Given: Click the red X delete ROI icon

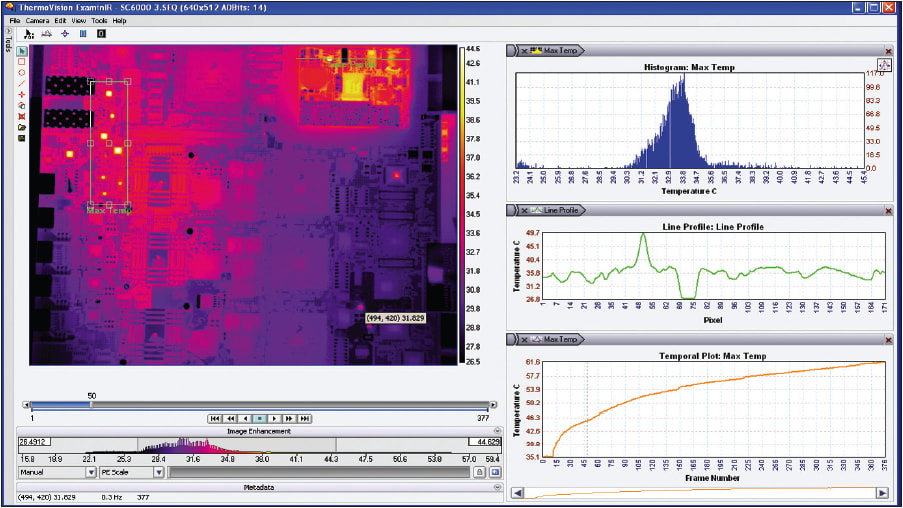Looking at the screenshot, I should coord(22,116).
